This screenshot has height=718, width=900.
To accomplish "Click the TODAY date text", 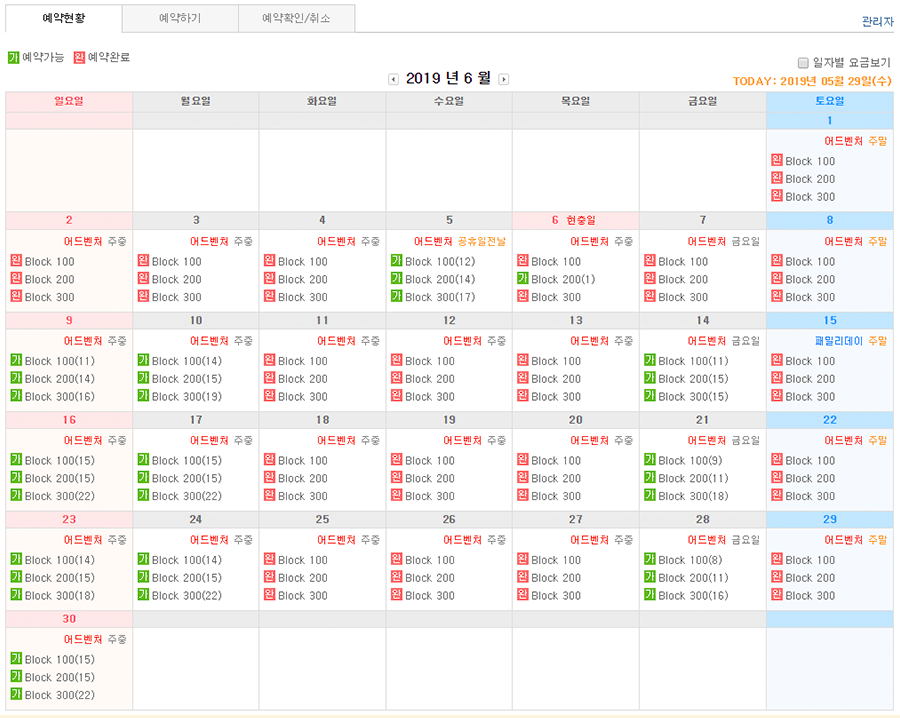I will [812, 81].
